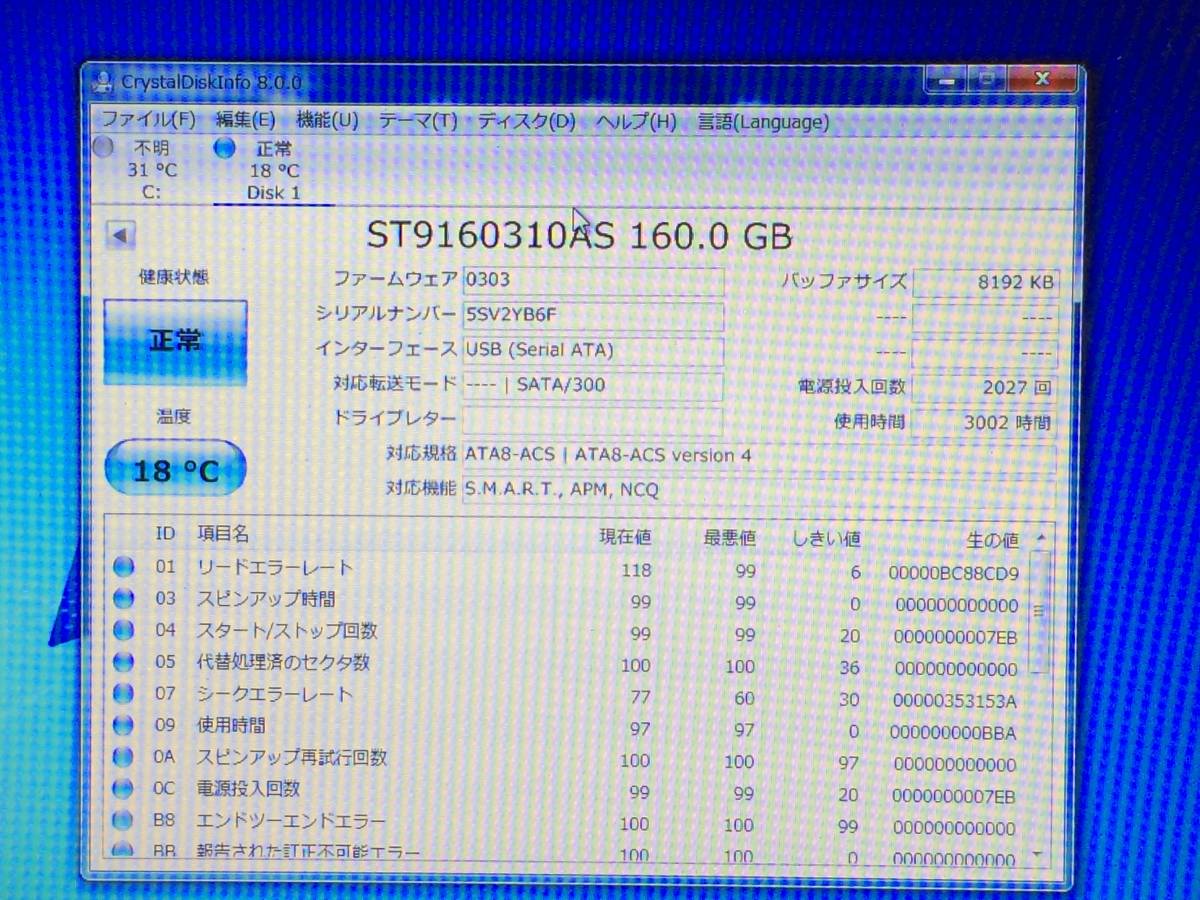
Task: Click the status indicator for スピンアップ時間
Action: pos(123,598)
